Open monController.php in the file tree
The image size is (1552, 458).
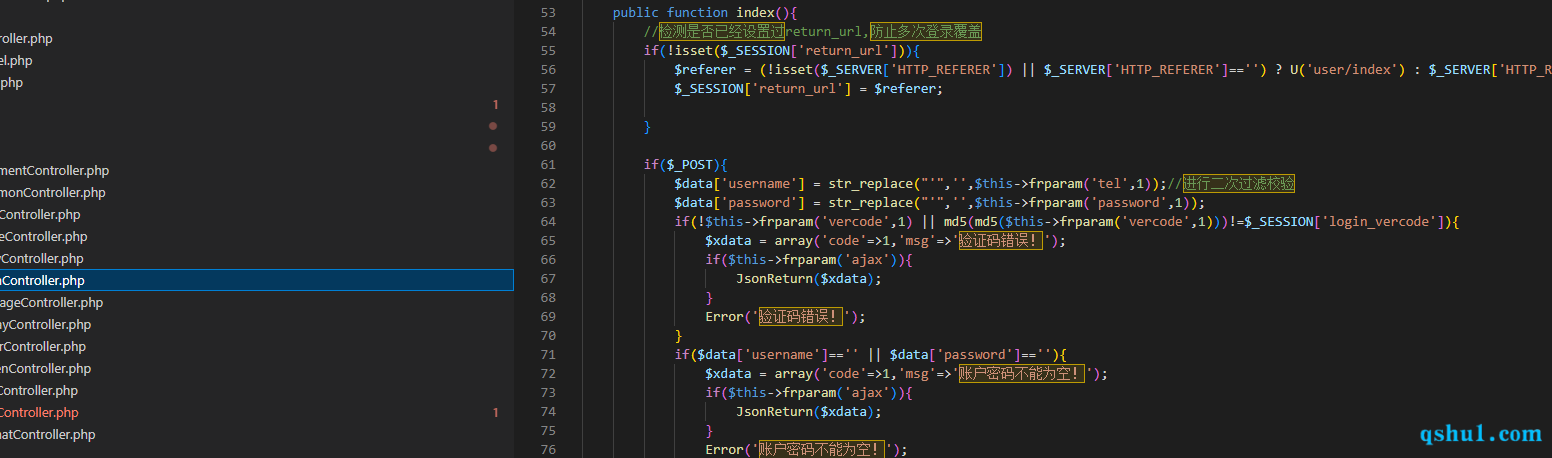point(52,193)
